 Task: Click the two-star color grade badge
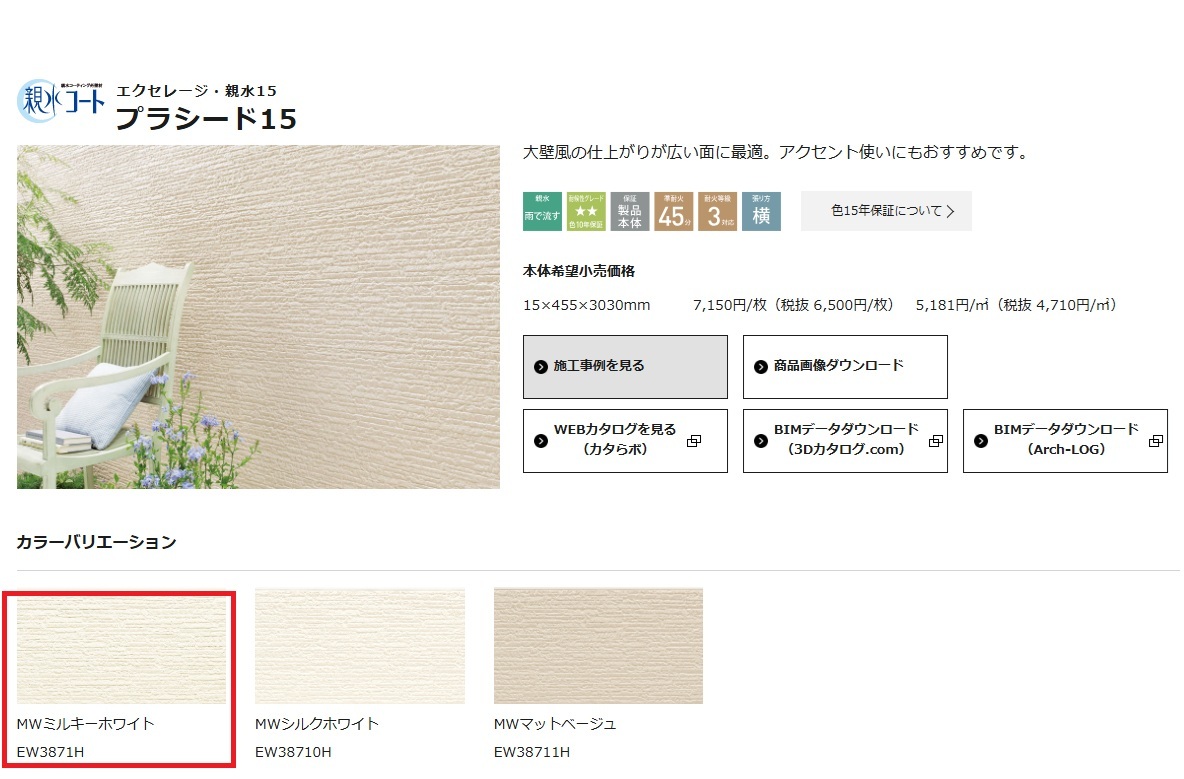click(x=586, y=211)
